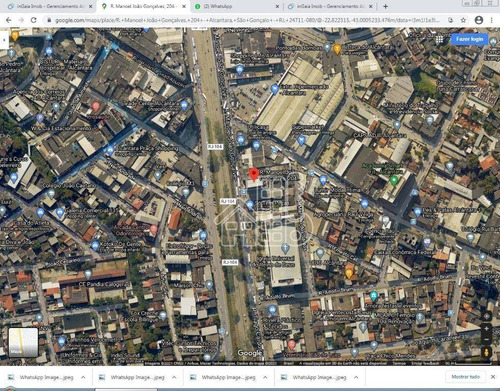Click the my-location target icon
This screenshot has width=500, height=391.
click(486, 316)
